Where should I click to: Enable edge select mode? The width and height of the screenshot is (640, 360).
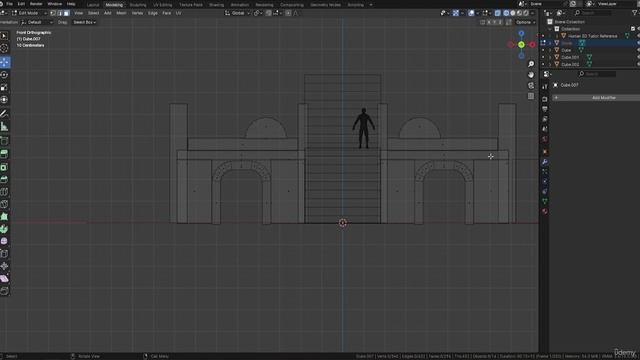pyautogui.click(x=60, y=13)
